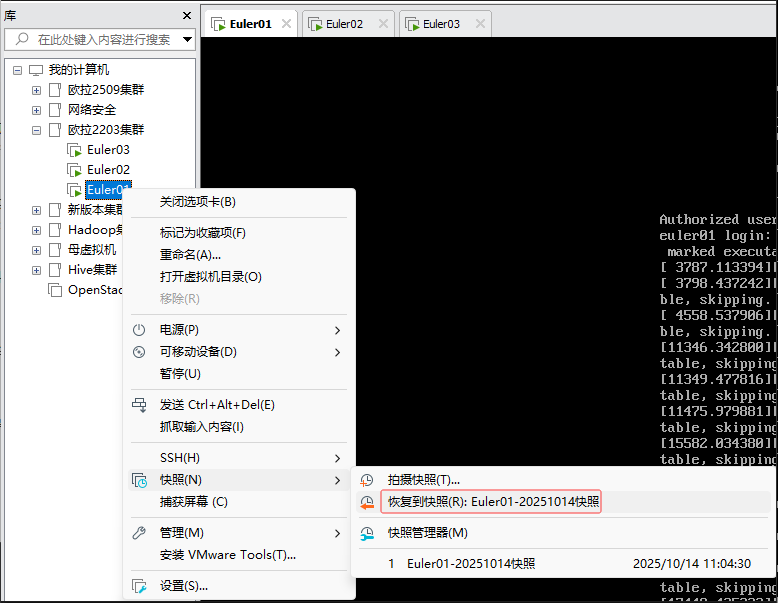This screenshot has width=778, height=603.
Task: Open 快照管理器(M)
Action: click(x=563, y=533)
